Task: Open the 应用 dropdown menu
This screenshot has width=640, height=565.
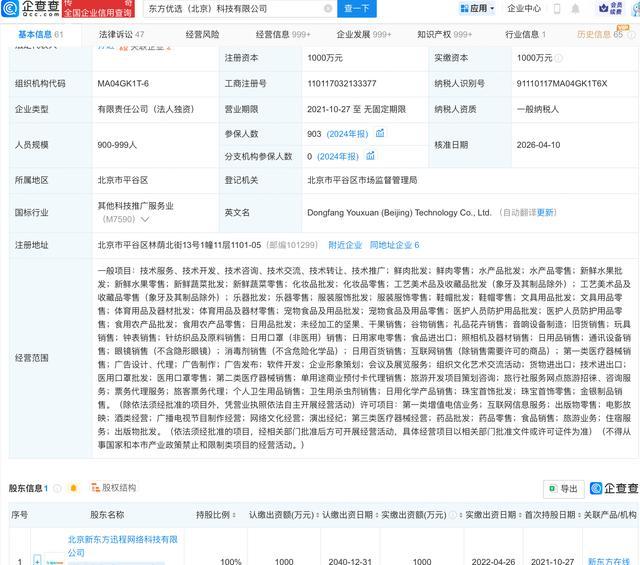Action: [x=477, y=9]
